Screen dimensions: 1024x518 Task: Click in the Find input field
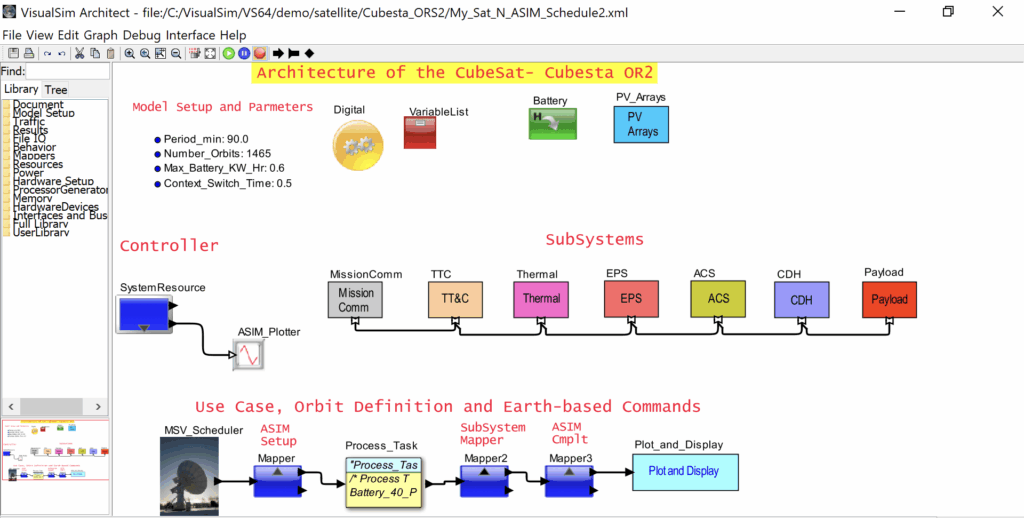pyautogui.click(x=67, y=71)
